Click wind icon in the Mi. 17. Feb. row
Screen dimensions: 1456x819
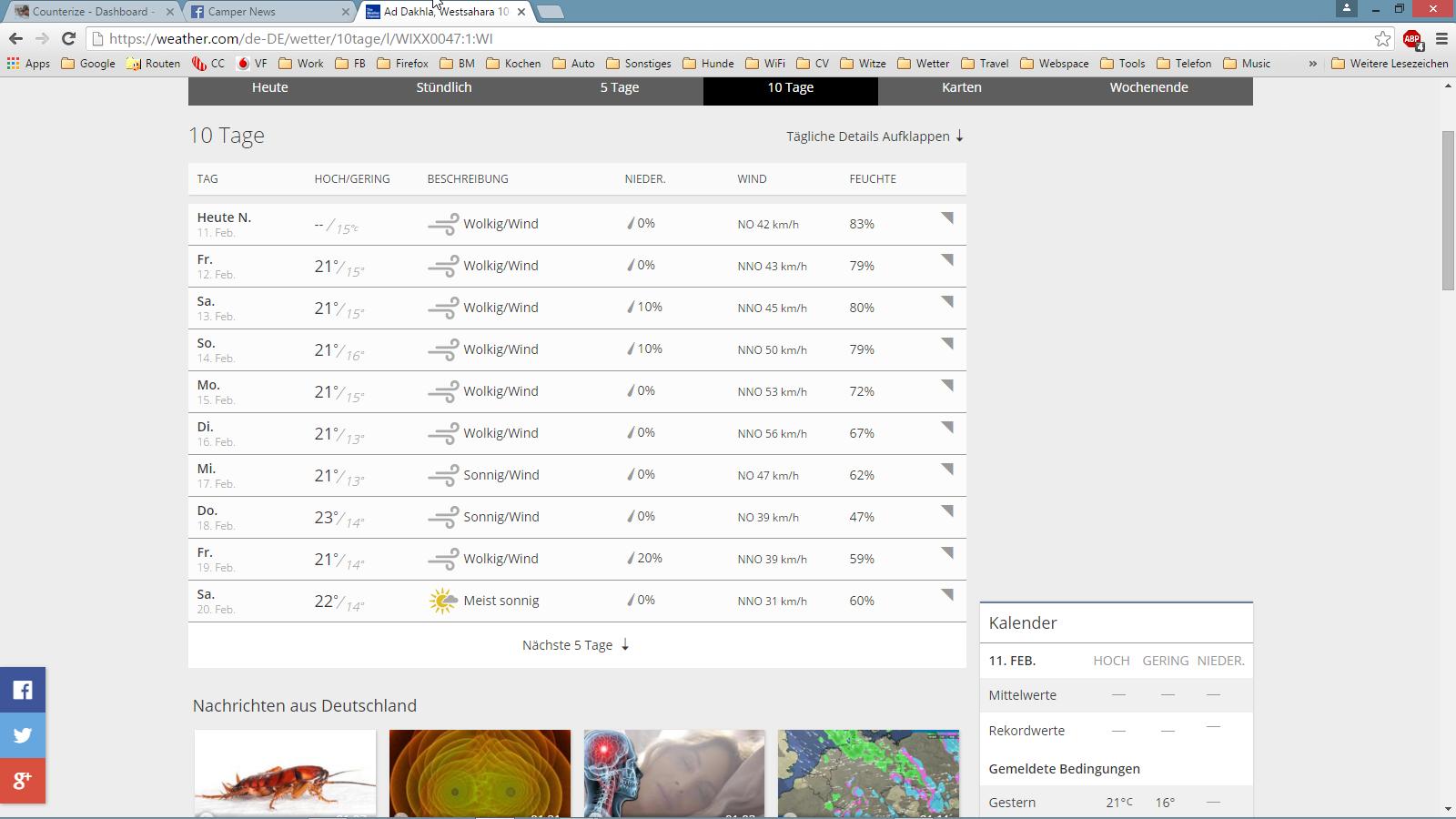tap(443, 475)
